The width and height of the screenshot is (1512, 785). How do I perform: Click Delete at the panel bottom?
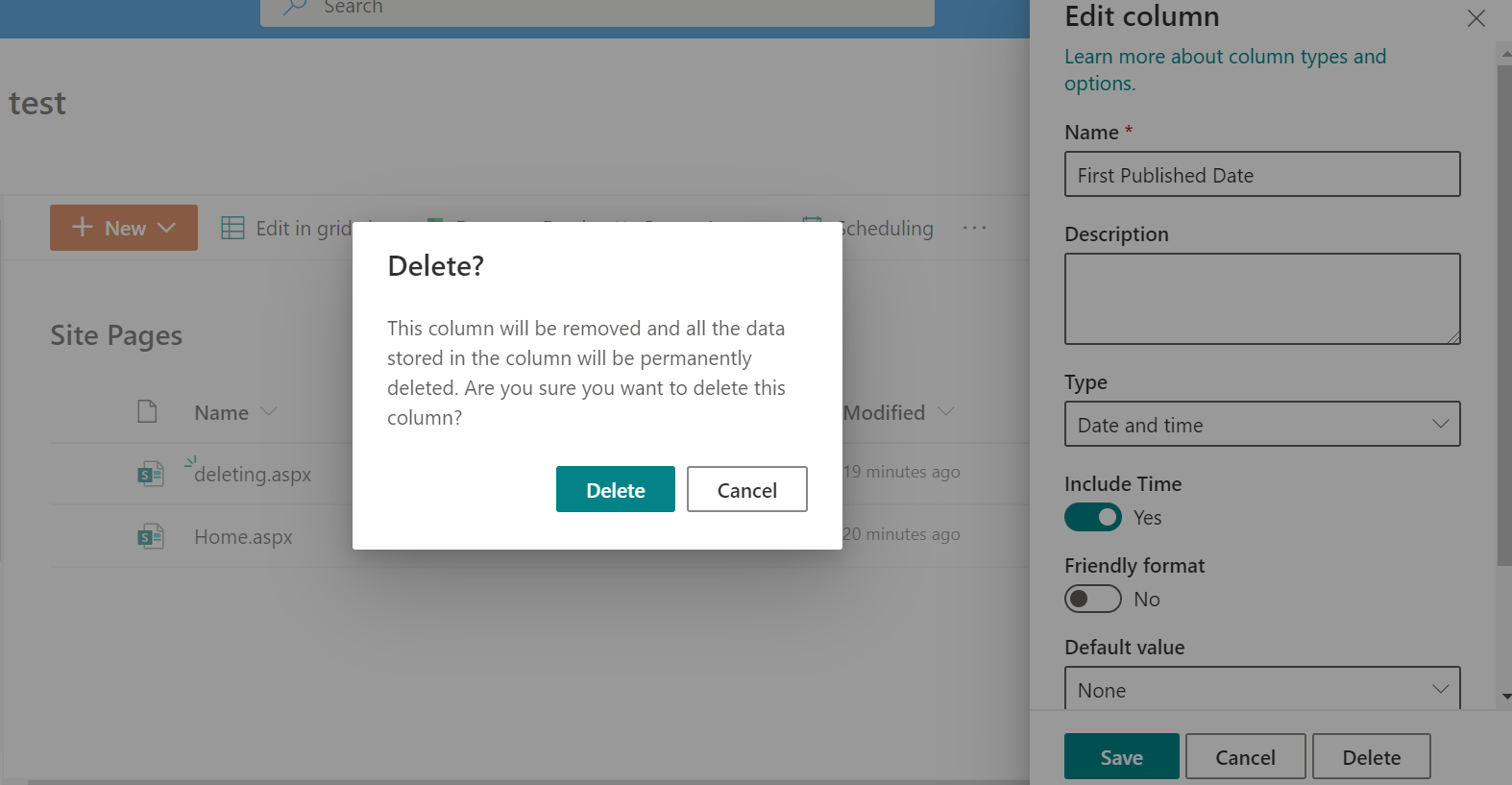pos(1371,756)
